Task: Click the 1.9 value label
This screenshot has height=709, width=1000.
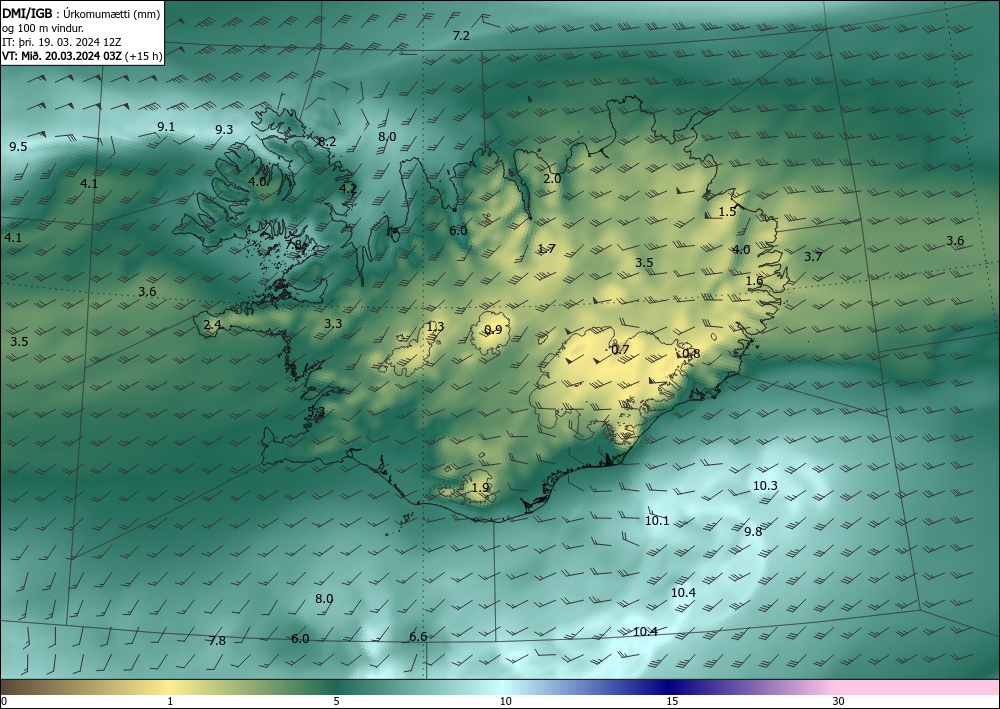Action: pos(481,487)
